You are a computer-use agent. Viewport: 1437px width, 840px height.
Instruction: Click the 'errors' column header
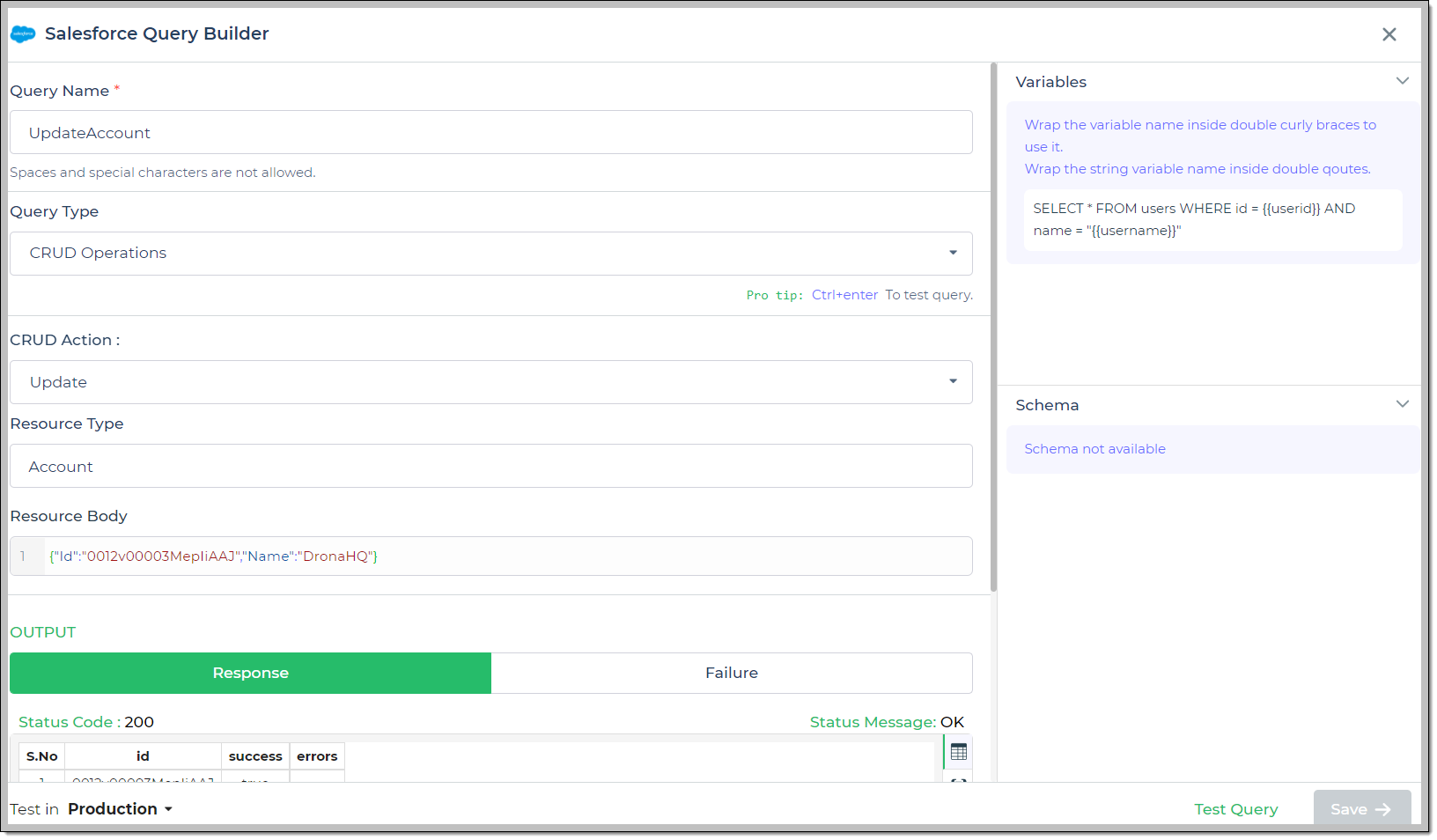click(x=317, y=756)
